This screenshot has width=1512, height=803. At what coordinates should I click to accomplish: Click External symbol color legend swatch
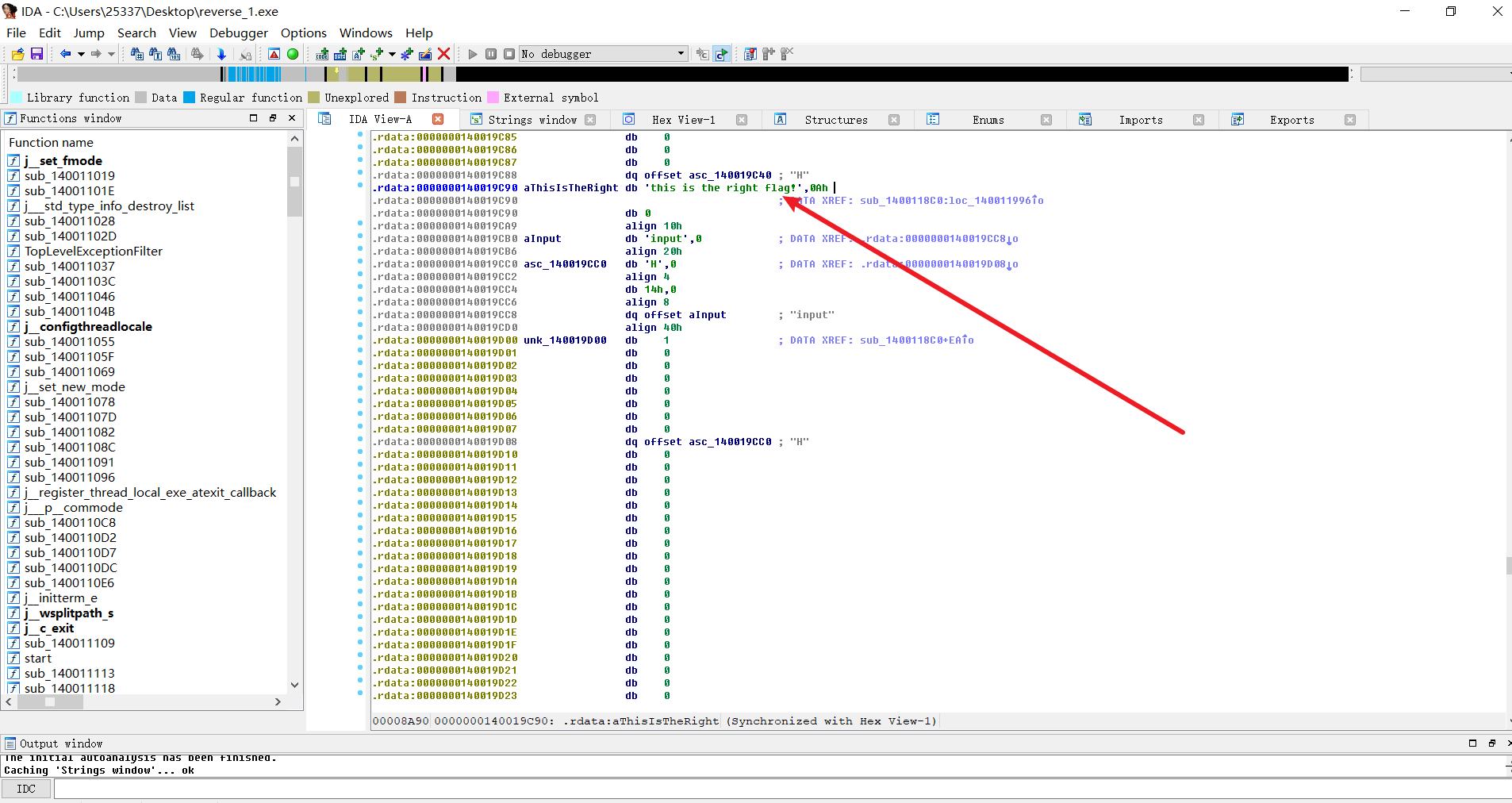[x=493, y=97]
